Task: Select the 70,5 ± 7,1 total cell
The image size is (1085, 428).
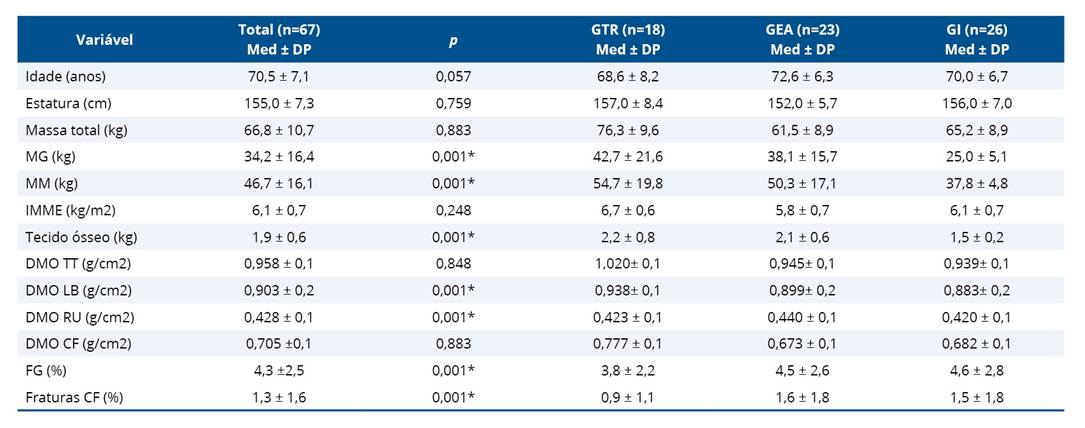Action: [280, 76]
